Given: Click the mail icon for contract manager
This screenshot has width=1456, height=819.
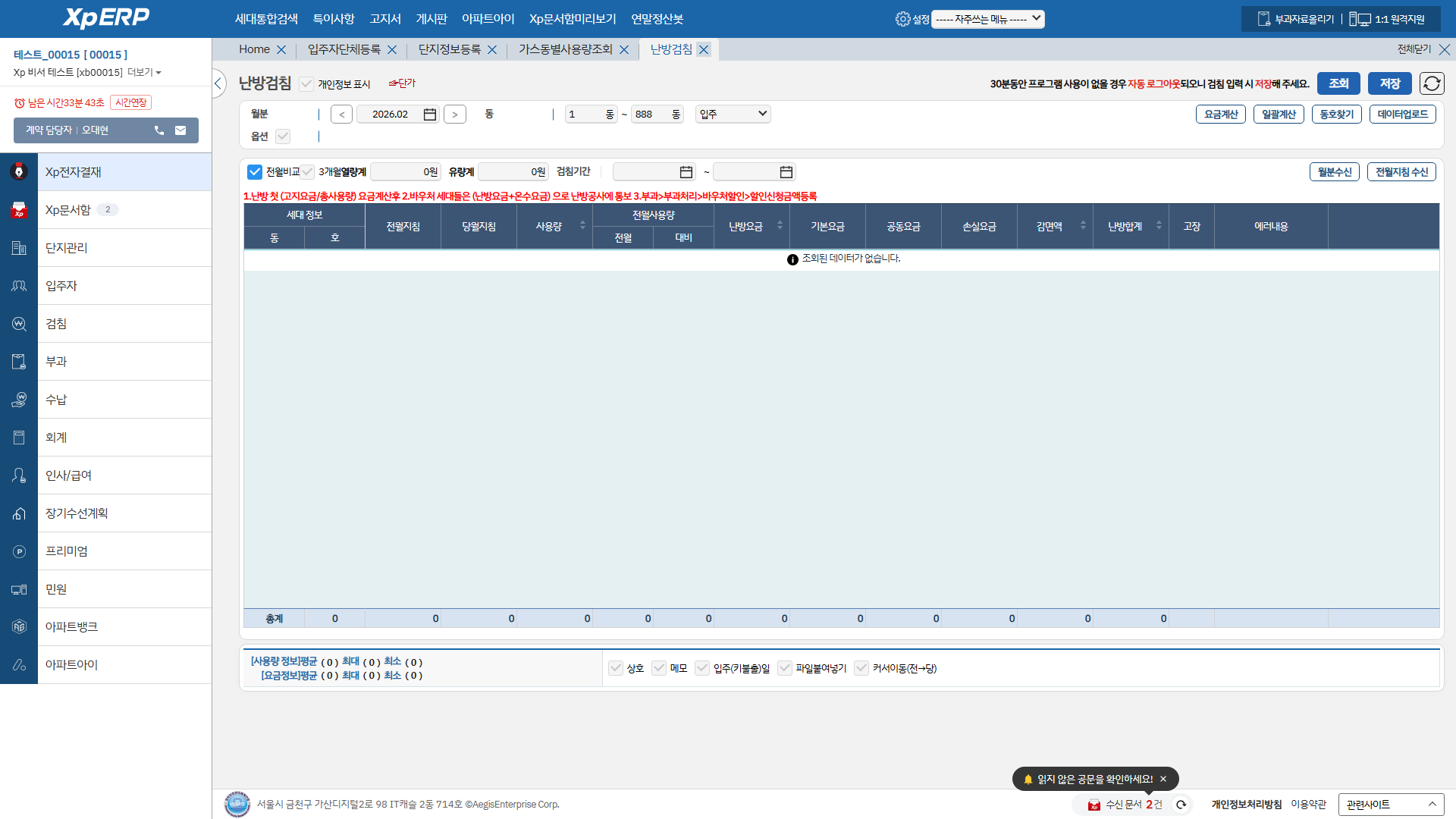Looking at the screenshot, I should (180, 130).
